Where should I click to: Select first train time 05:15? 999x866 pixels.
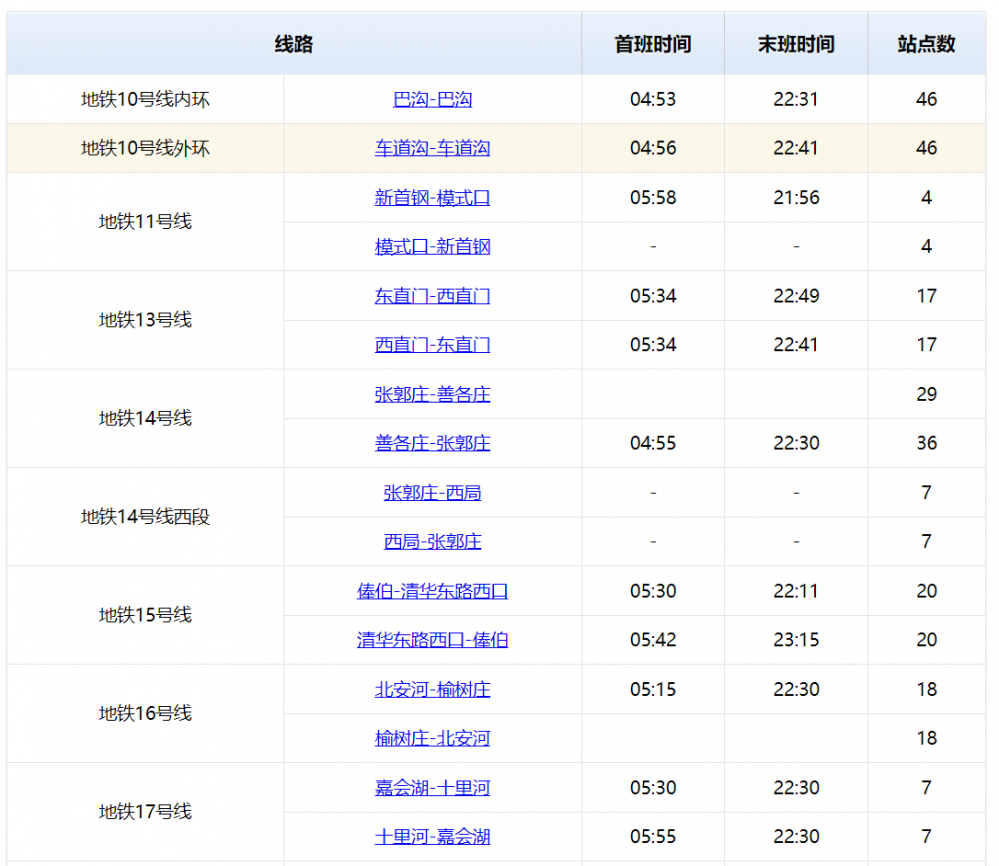click(x=652, y=689)
